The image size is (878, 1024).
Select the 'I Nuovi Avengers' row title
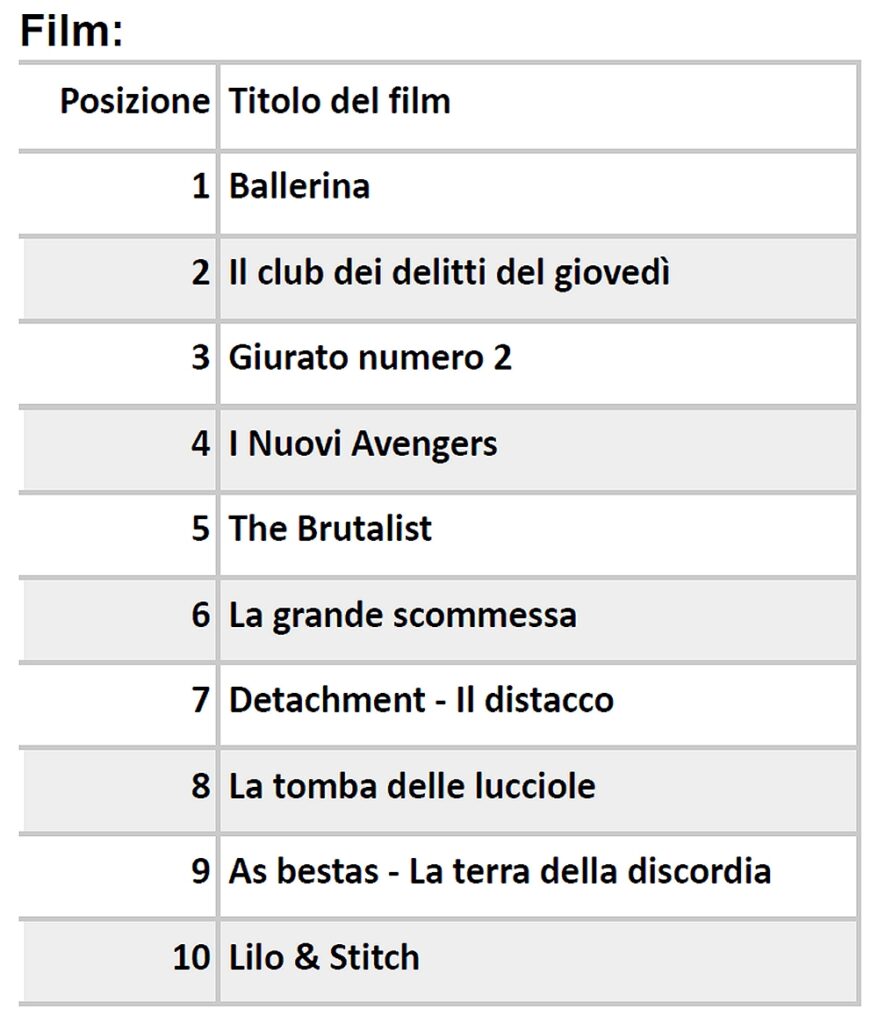coord(363,443)
